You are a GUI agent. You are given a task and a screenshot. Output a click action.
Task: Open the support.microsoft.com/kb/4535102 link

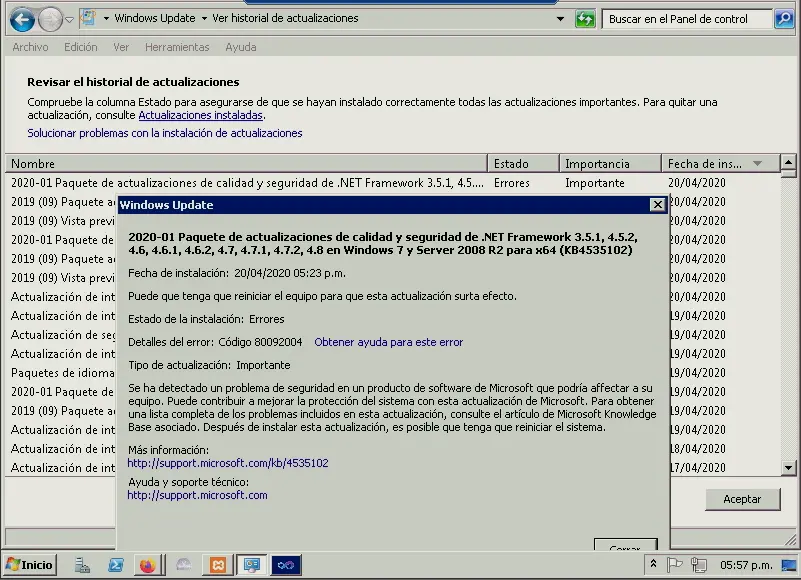tap(228, 463)
